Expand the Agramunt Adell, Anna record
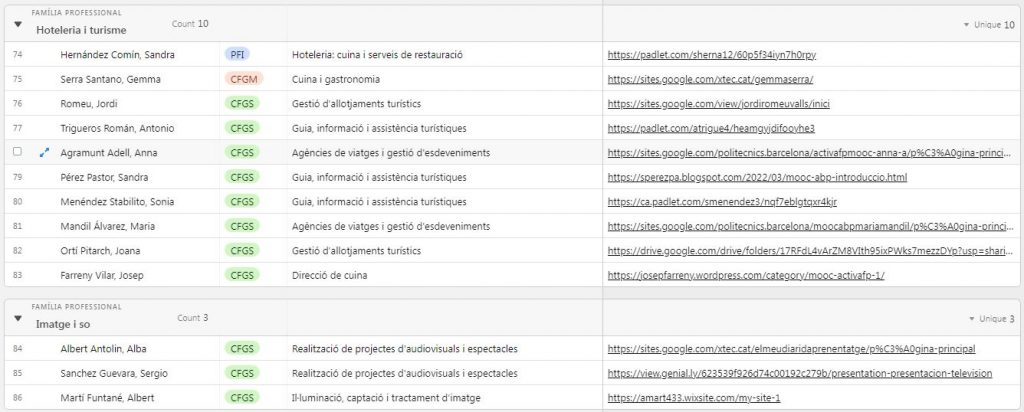Image resolution: width=1024 pixels, height=412 pixels. click(43, 153)
